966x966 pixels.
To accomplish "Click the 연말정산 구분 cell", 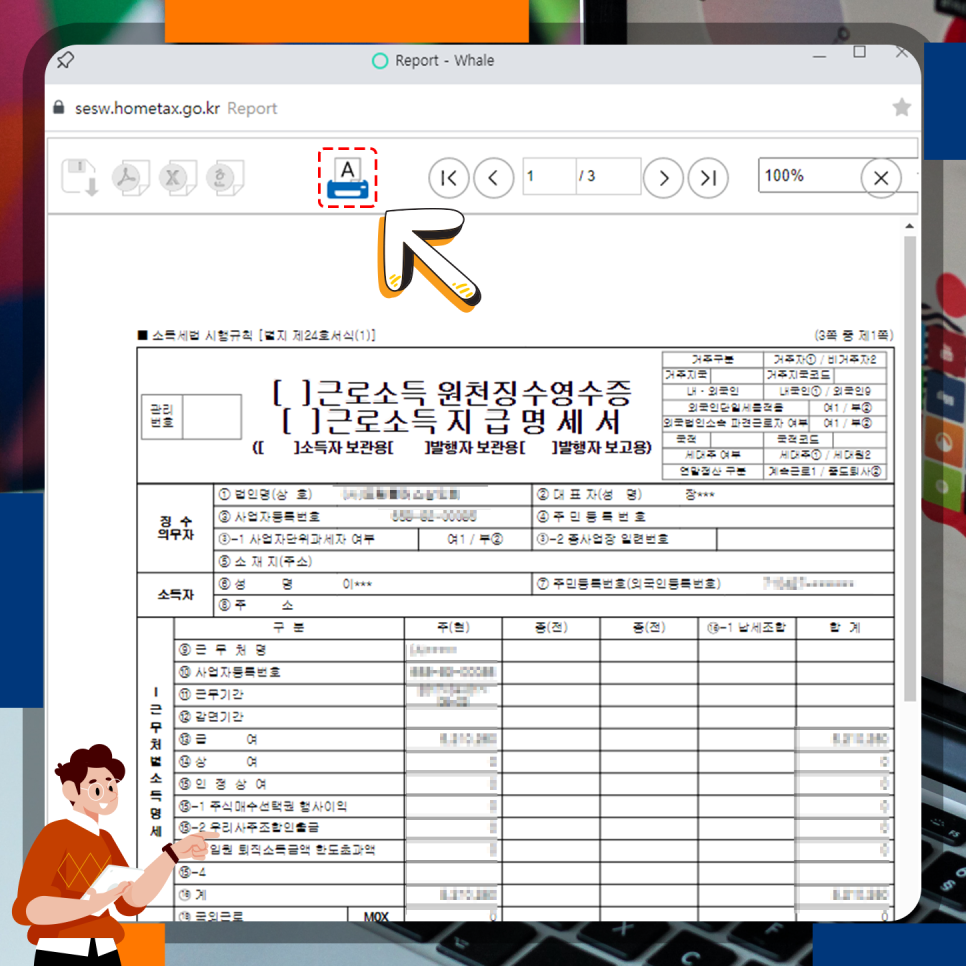I will (712, 471).
